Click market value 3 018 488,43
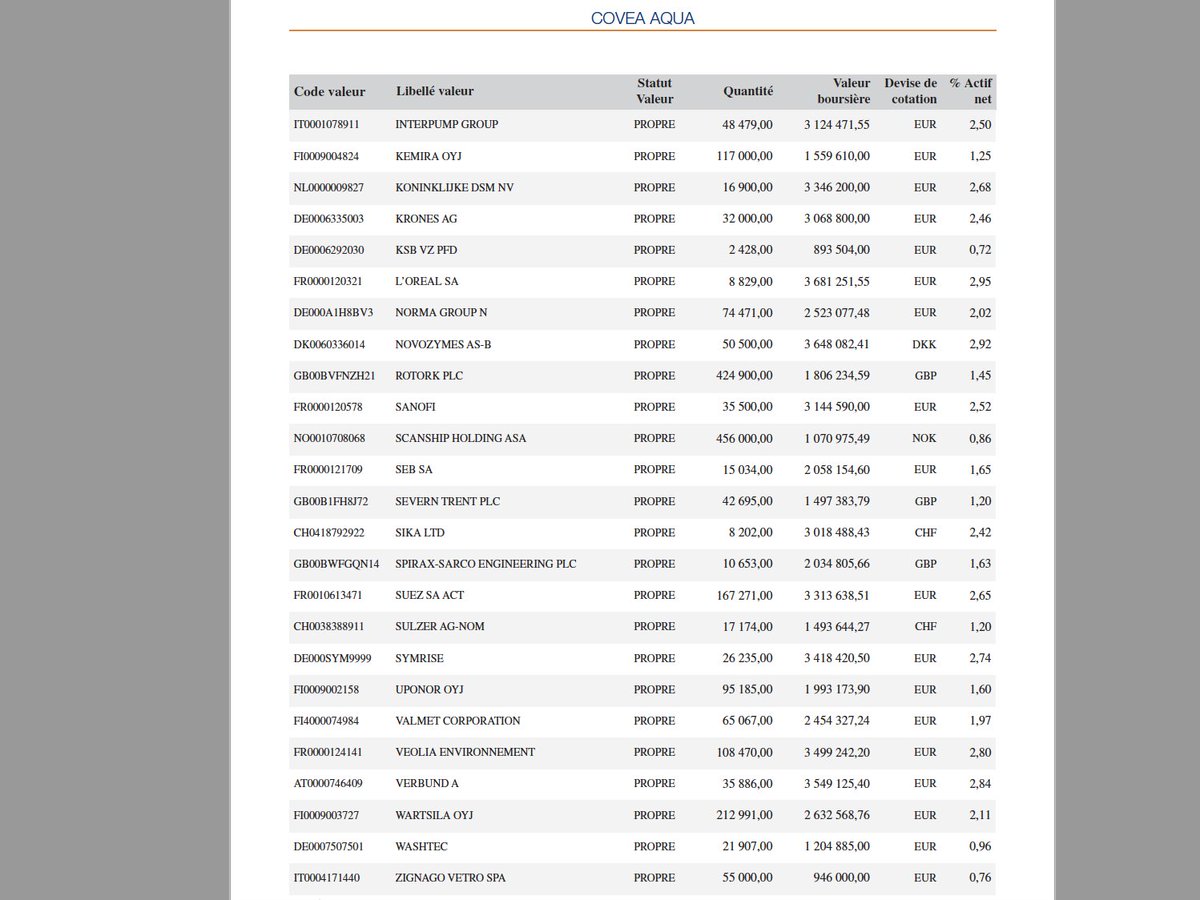Viewport: 1200px width, 900px height. (x=837, y=533)
